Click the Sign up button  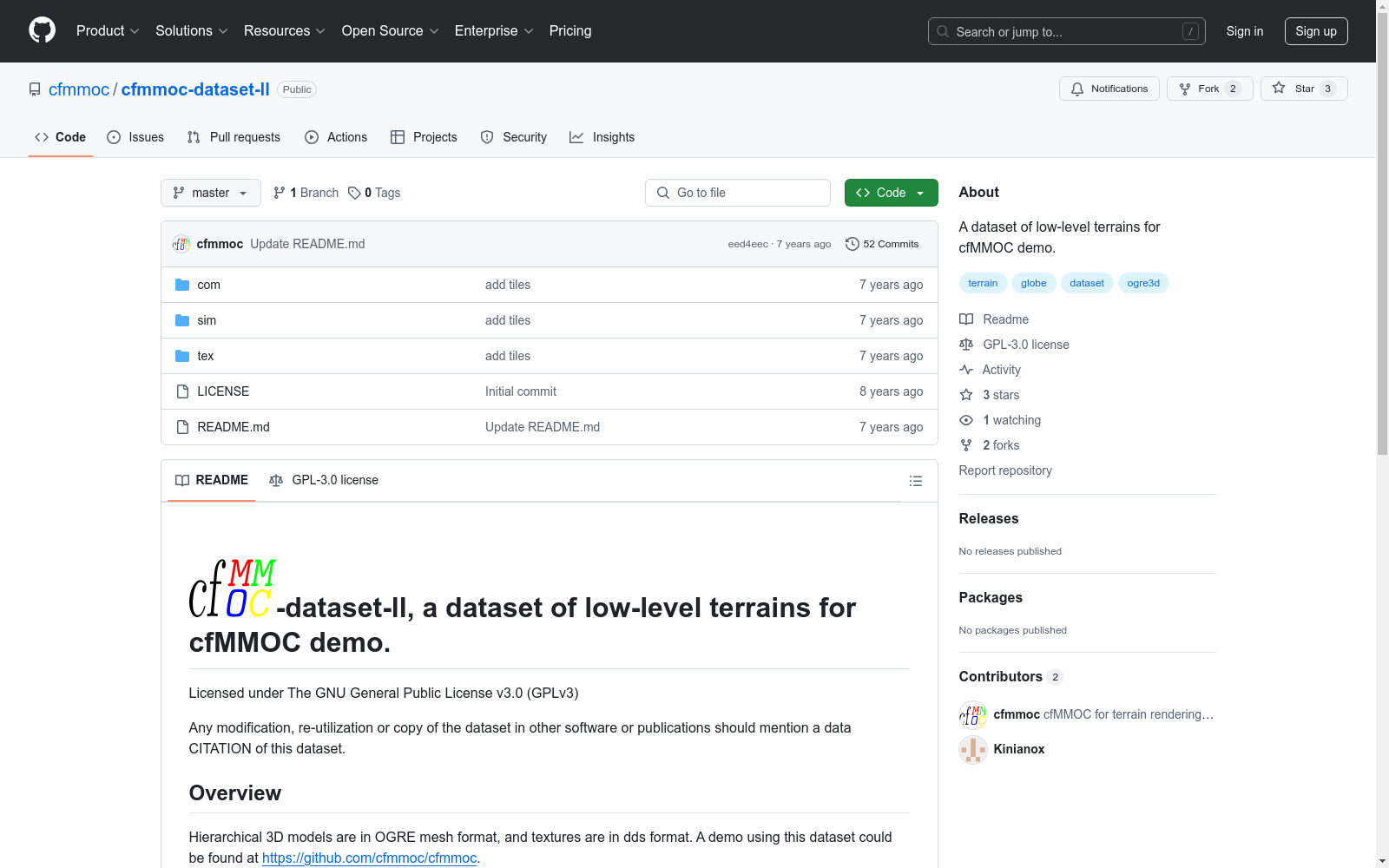1316,31
